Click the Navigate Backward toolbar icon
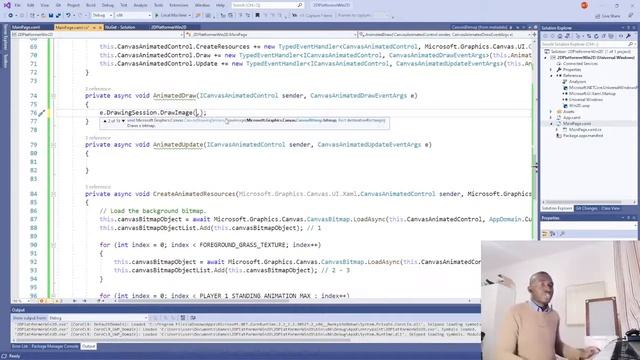Viewport: 640px width, 360px height. pyautogui.click(x=11, y=15)
